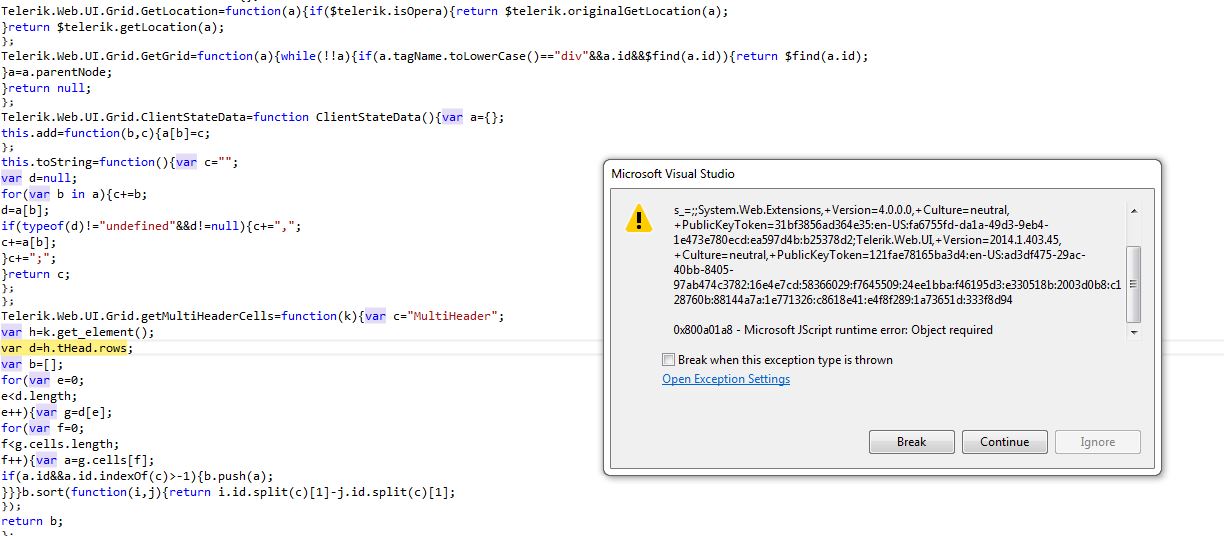Click the yellow warning icon in dialog
This screenshot has height=536, width=1224.
pyautogui.click(x=638, y=218)
